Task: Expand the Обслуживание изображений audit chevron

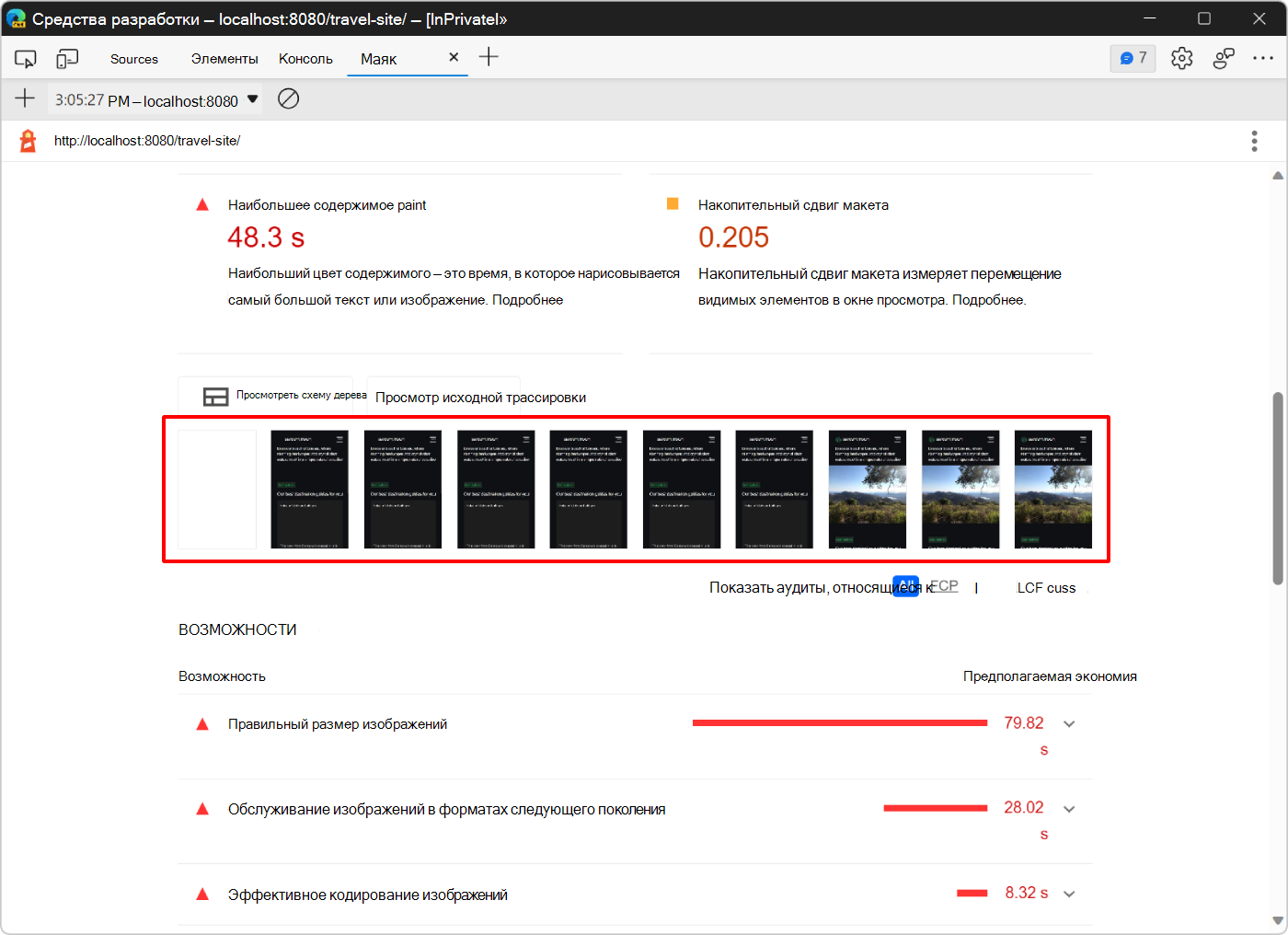Action: (1069, 809)
